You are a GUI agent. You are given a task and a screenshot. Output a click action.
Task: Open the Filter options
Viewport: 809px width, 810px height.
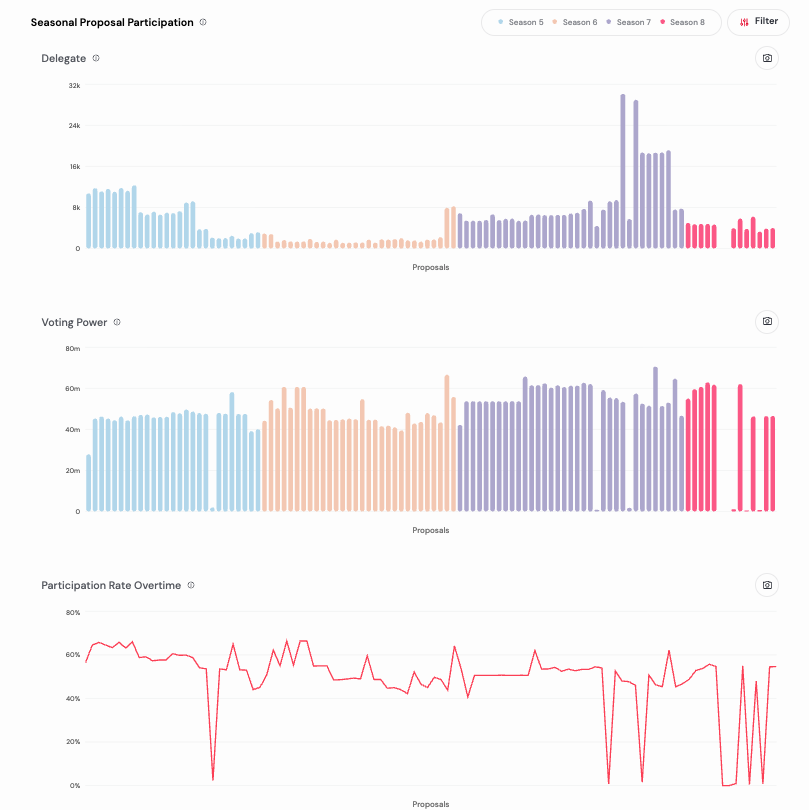click(758, 22)
